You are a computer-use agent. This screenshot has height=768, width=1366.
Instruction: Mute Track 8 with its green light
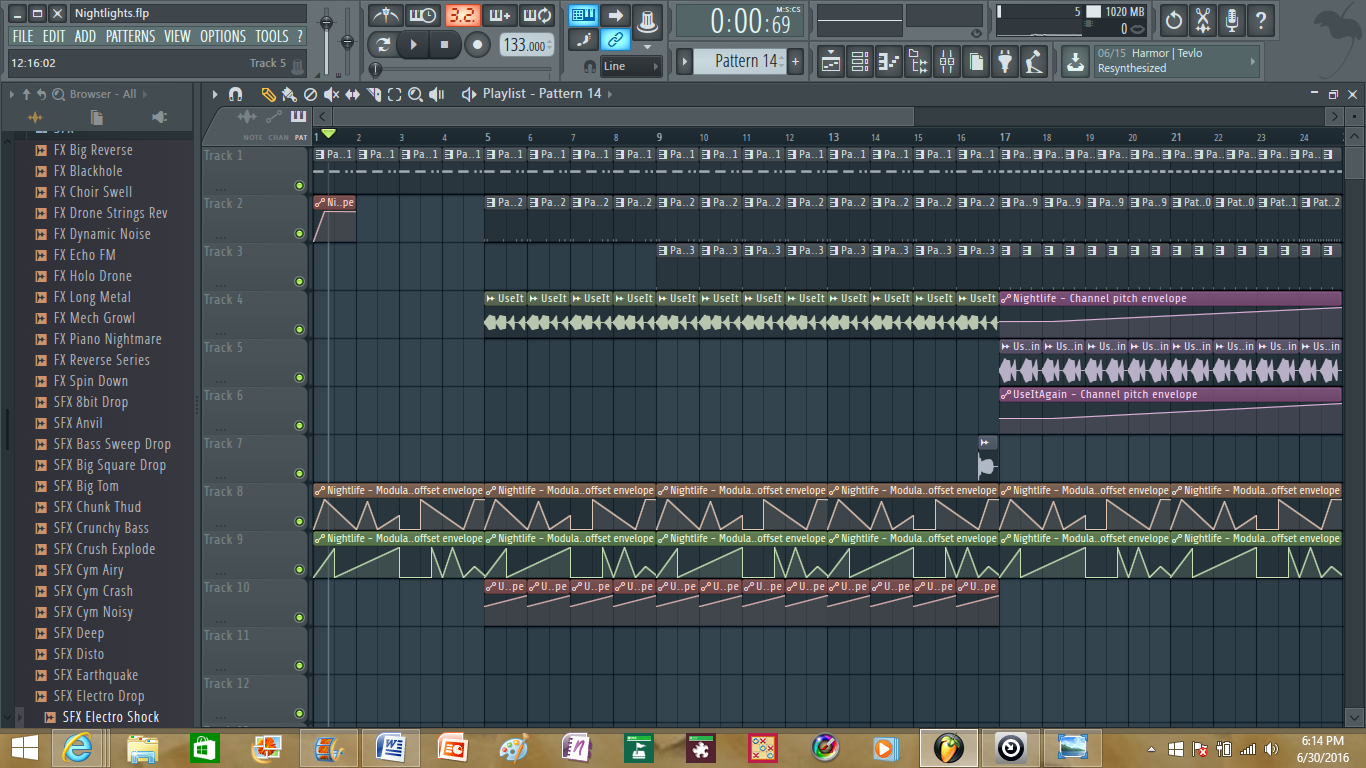pos(299,522)
